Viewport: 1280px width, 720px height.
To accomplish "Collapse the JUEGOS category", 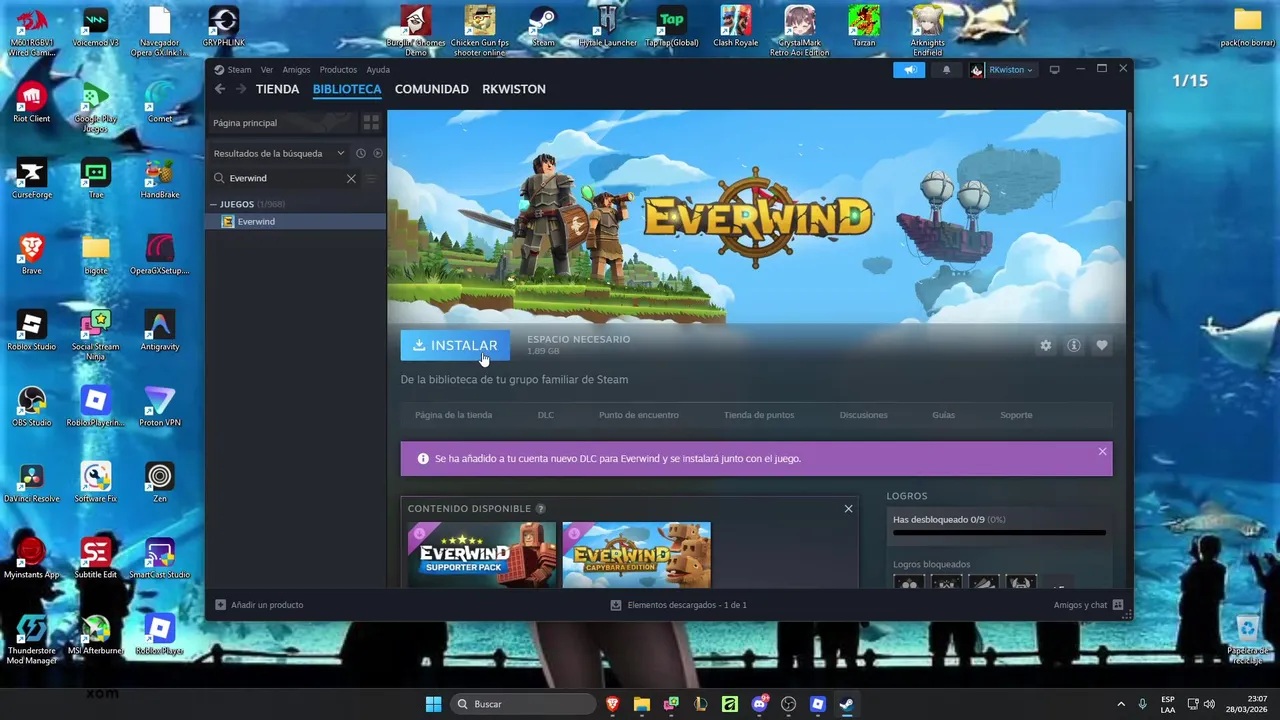I will click(x=214, y=204).
